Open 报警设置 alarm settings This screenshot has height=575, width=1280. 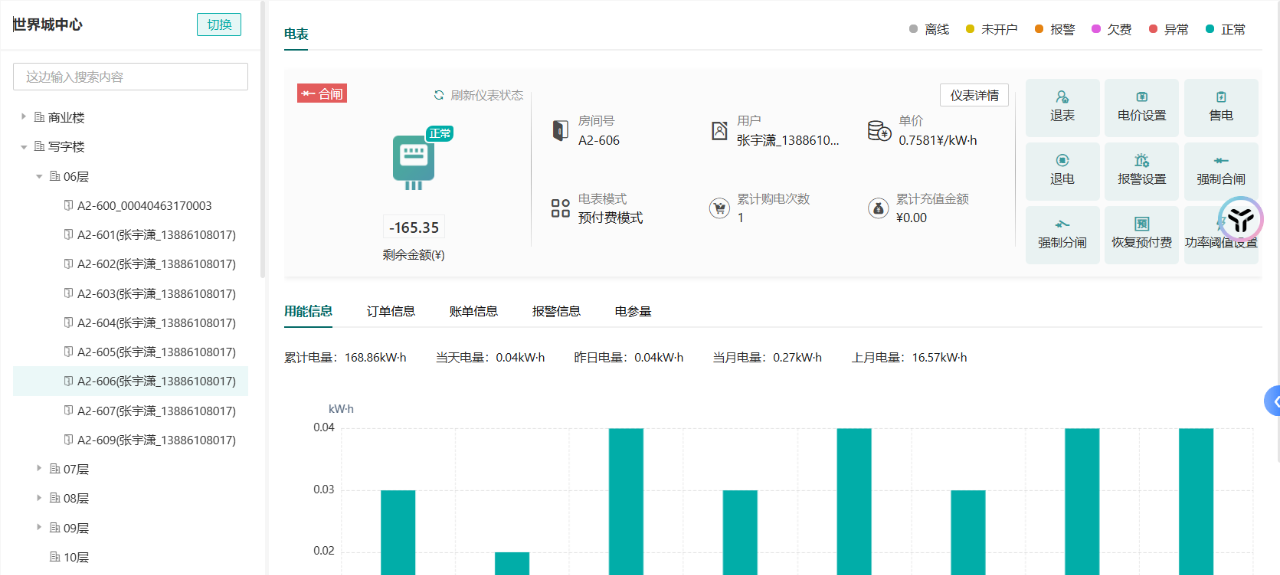pos(1141,162)
